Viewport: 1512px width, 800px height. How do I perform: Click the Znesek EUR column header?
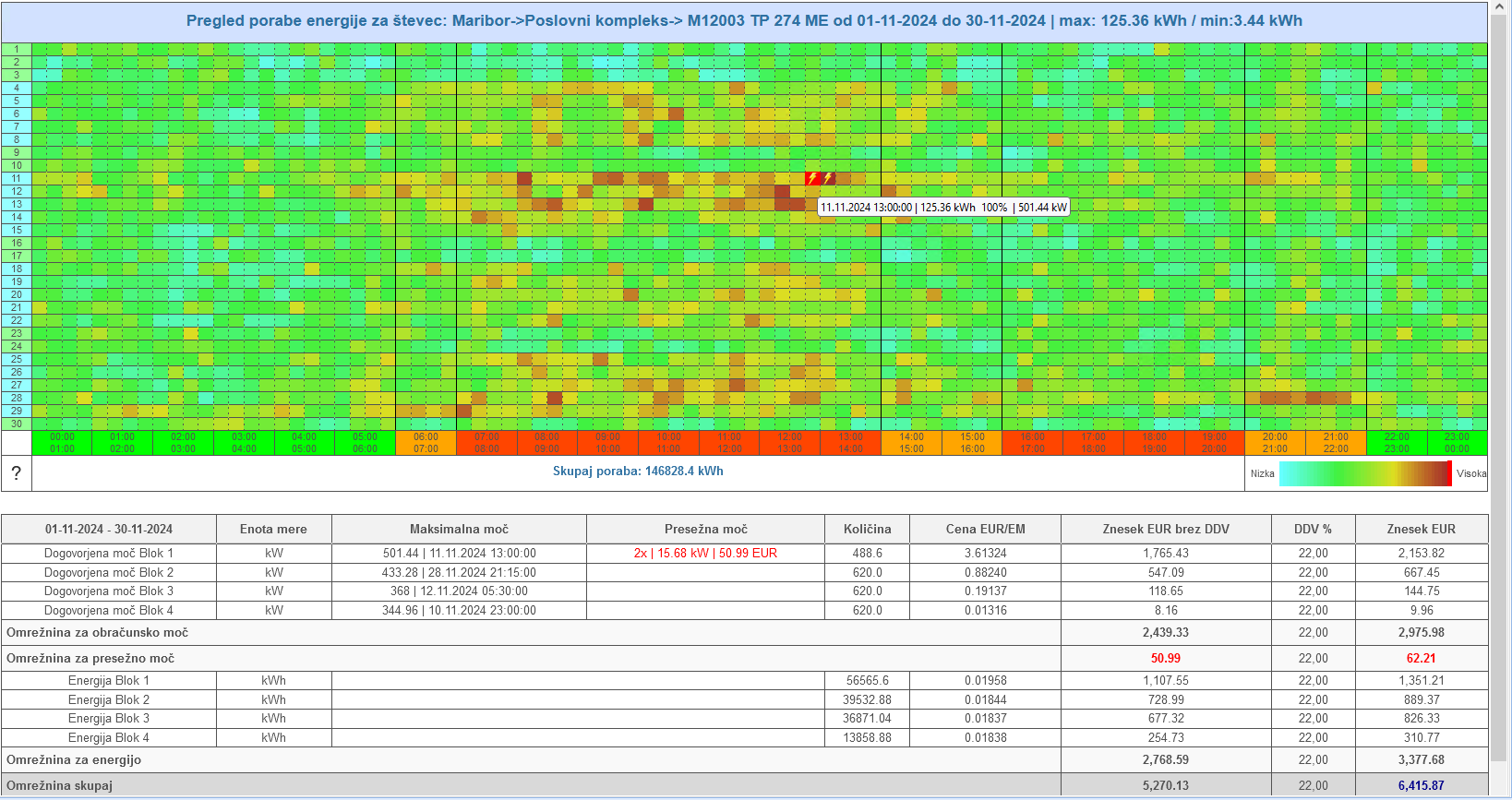(x=1421, y=529)
